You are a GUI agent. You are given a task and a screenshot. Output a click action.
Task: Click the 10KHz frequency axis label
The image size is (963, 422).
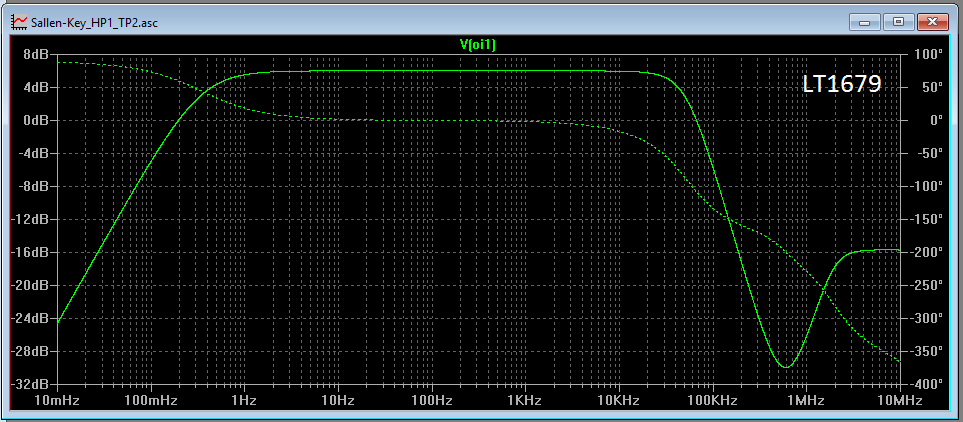(619, 401)
